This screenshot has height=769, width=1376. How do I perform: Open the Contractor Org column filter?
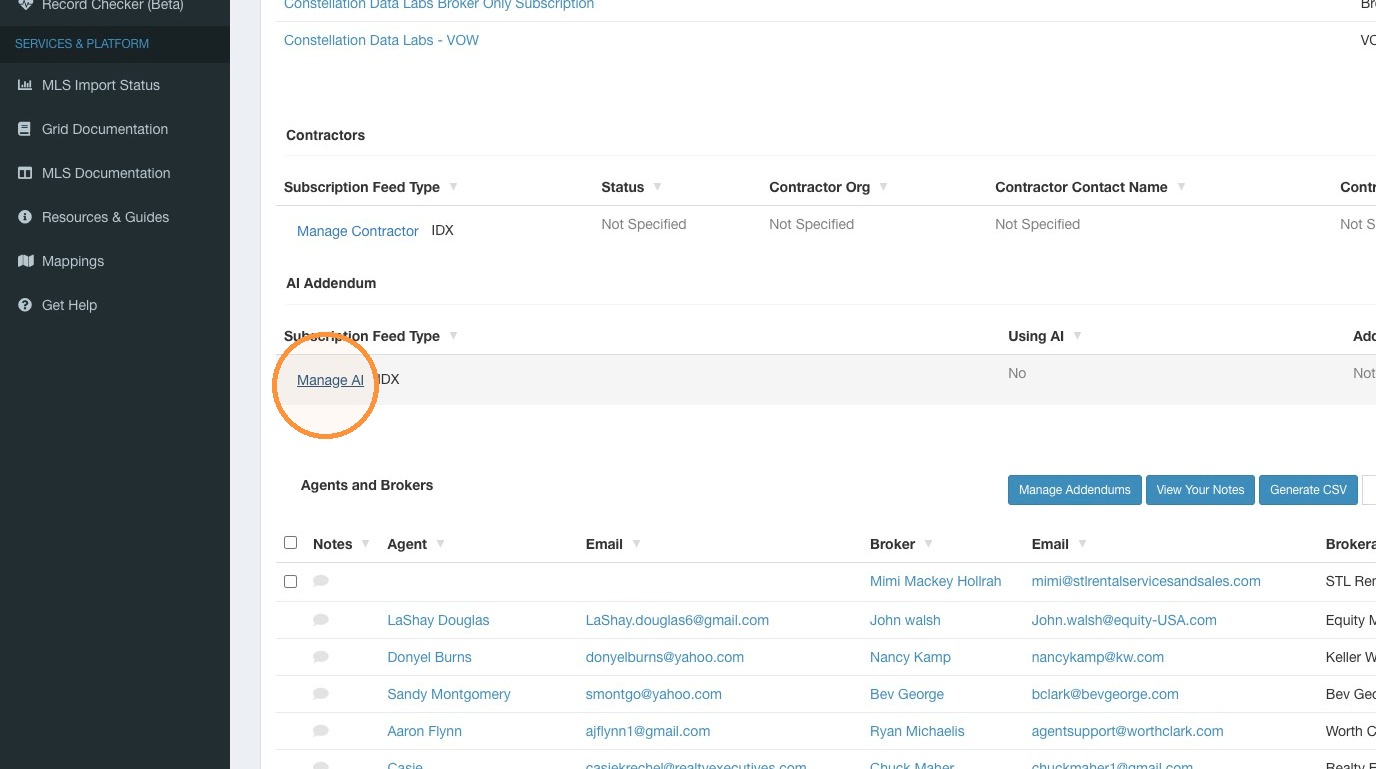click(883, 187)
